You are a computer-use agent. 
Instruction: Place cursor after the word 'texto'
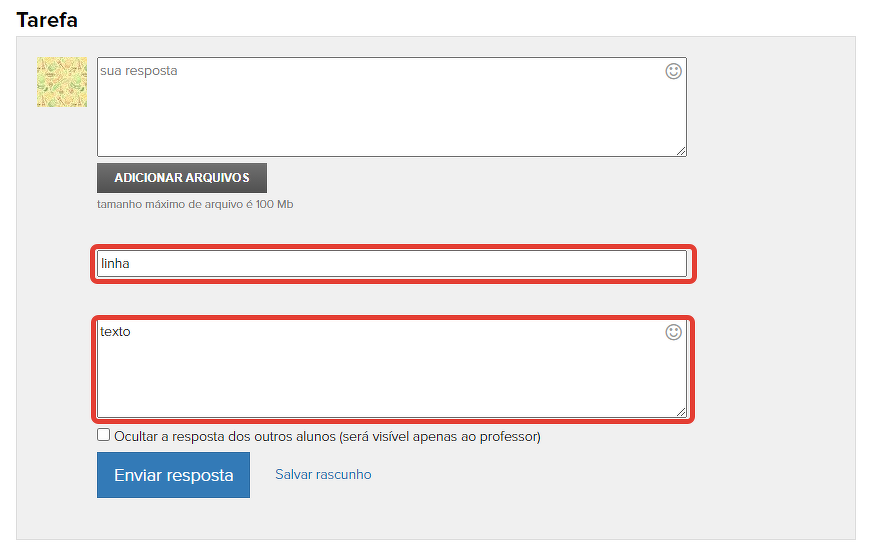[x=132, y=332]
